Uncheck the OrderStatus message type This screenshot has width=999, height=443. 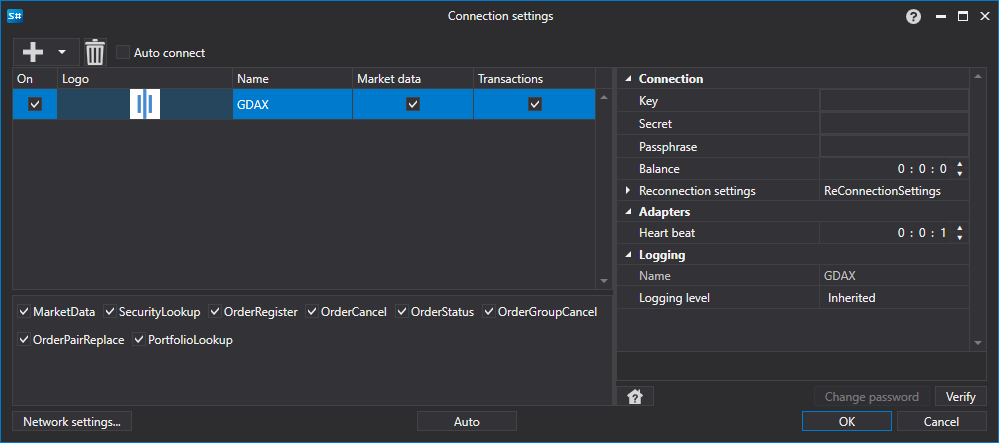(402, 312)
